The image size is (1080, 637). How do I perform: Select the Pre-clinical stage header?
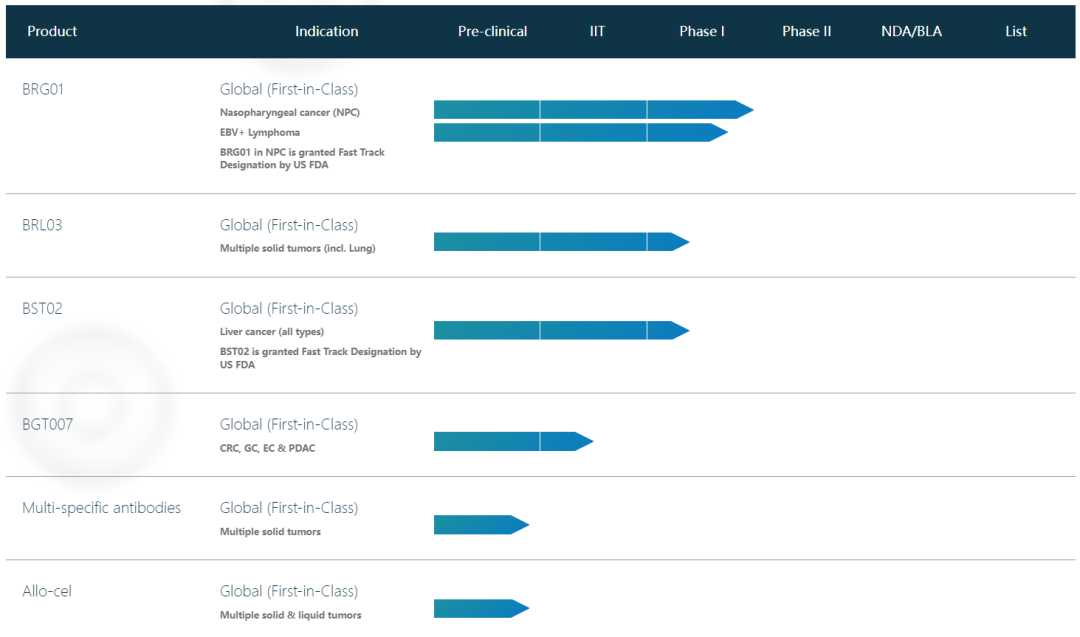[x=492, y=31]
